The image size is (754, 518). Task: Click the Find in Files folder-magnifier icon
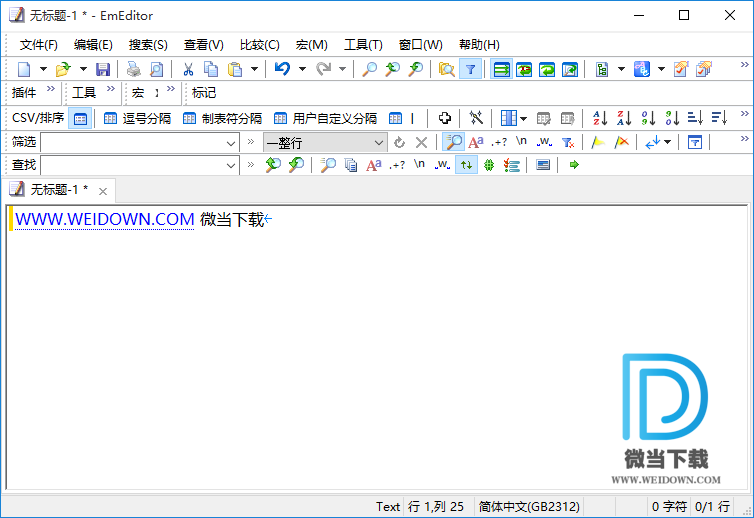coord(447,69)
